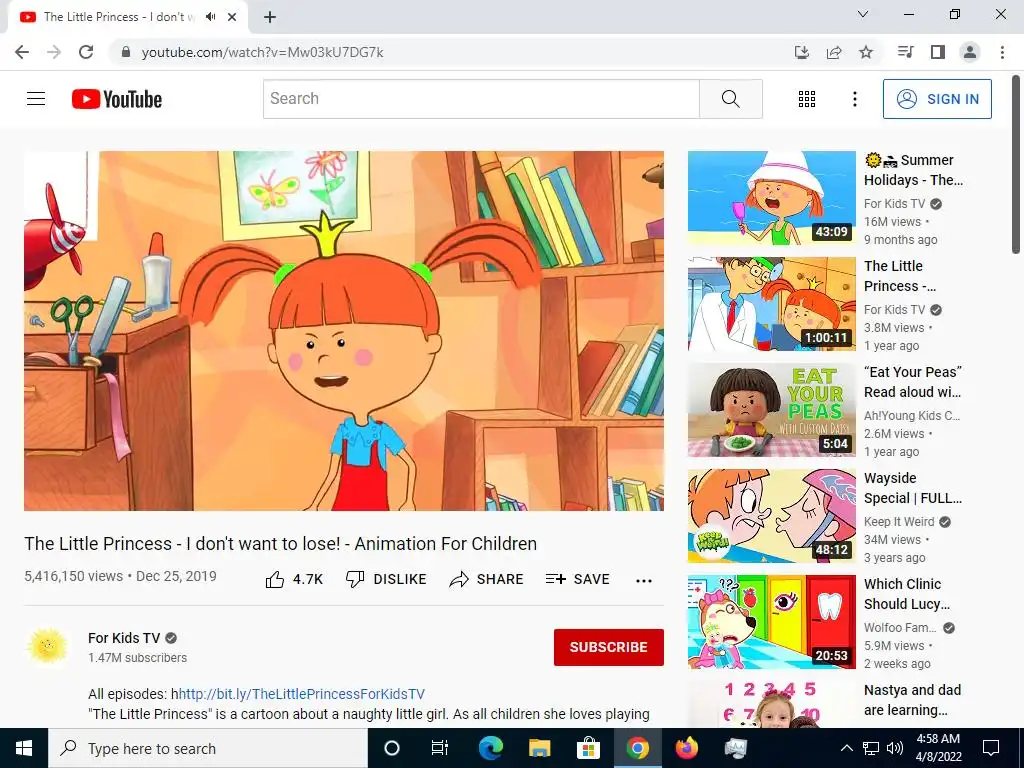Screen dimensions: 1024x768
Task: Focus the YouTube Search field
Action: point(481,99)
